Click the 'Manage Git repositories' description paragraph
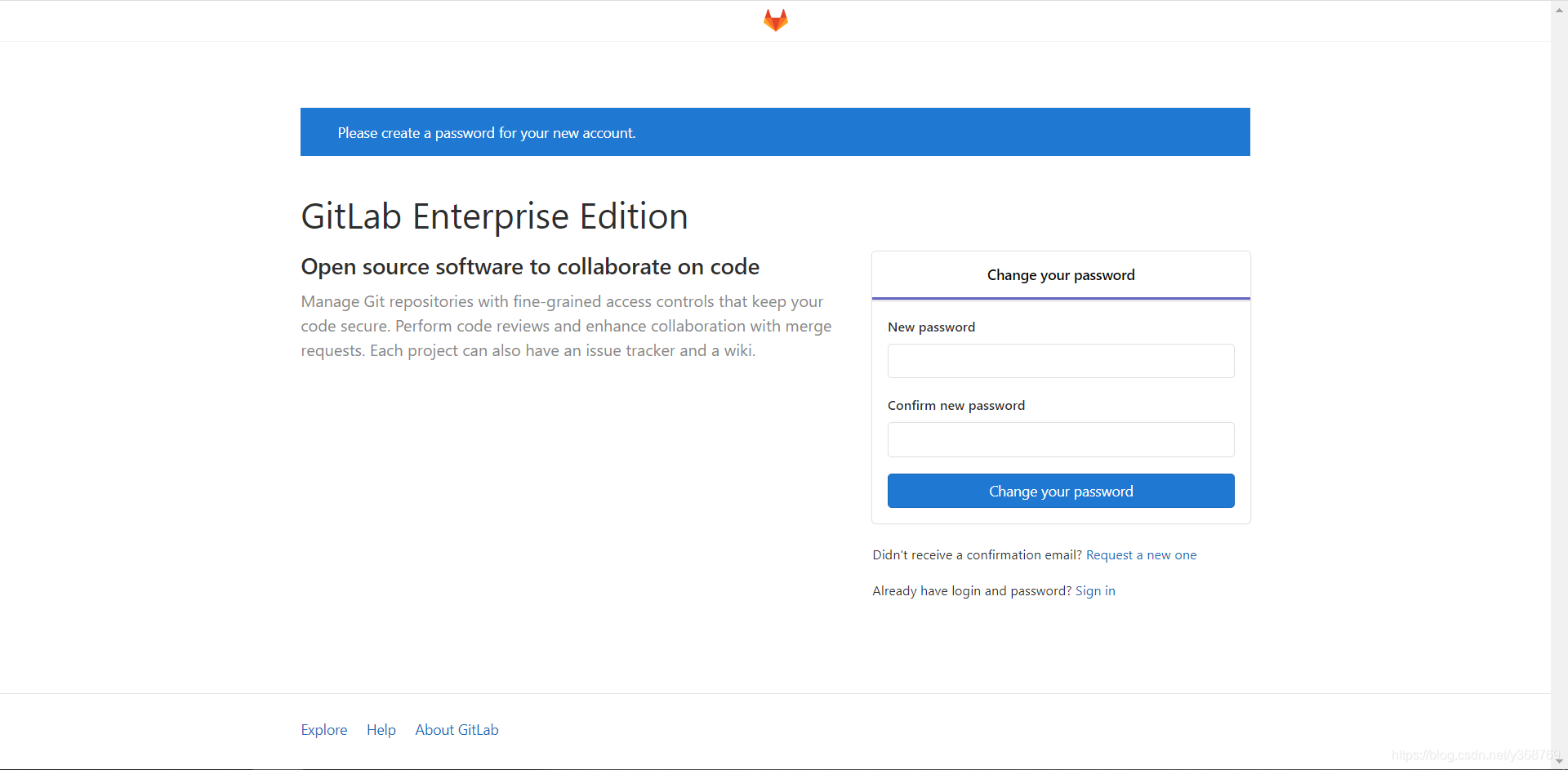This screenshot has height=770, width=1568. point(566,326)
